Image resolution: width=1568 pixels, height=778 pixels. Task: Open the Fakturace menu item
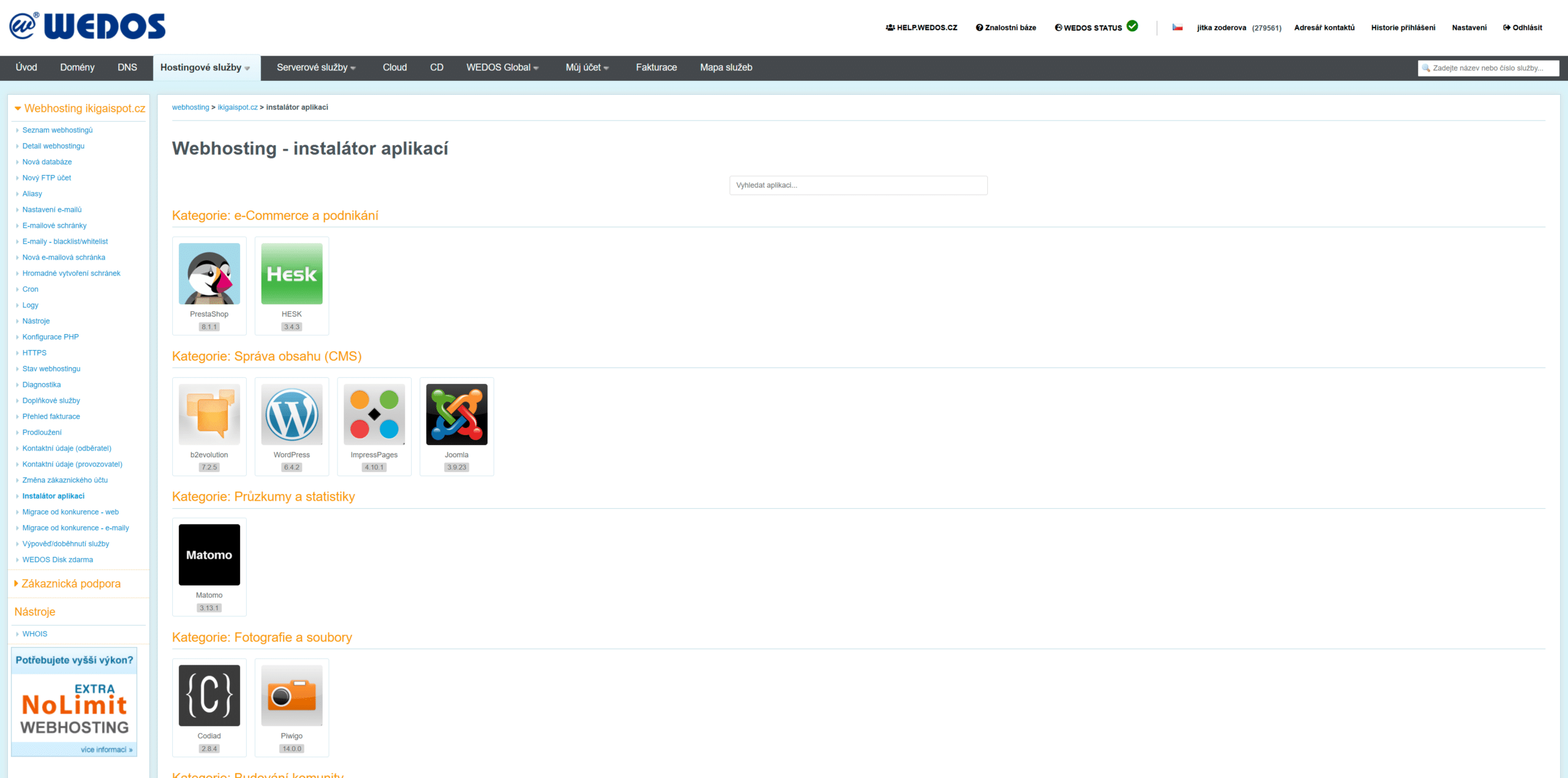coord(656,67)
